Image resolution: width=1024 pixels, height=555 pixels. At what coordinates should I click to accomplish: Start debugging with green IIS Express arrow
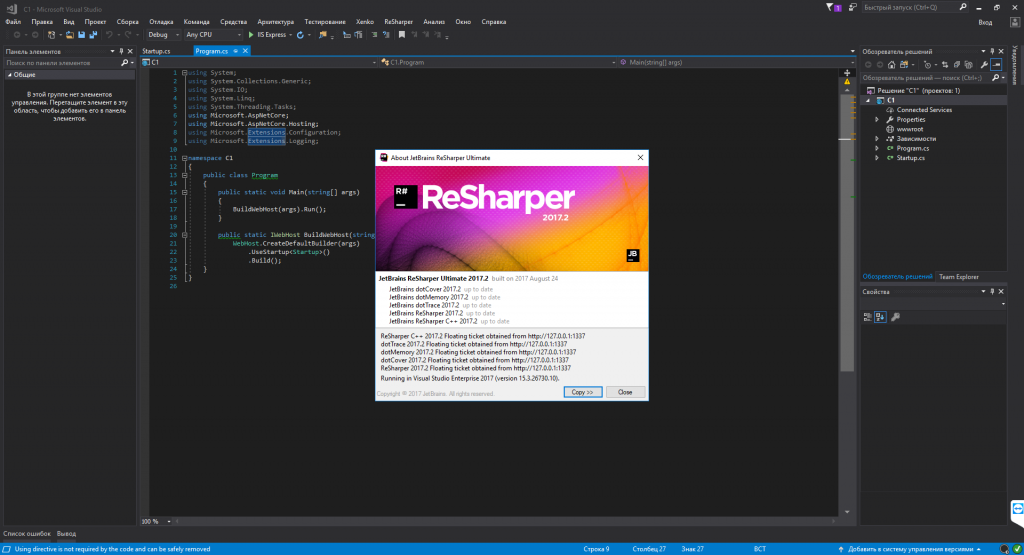[x=251, y=35]
